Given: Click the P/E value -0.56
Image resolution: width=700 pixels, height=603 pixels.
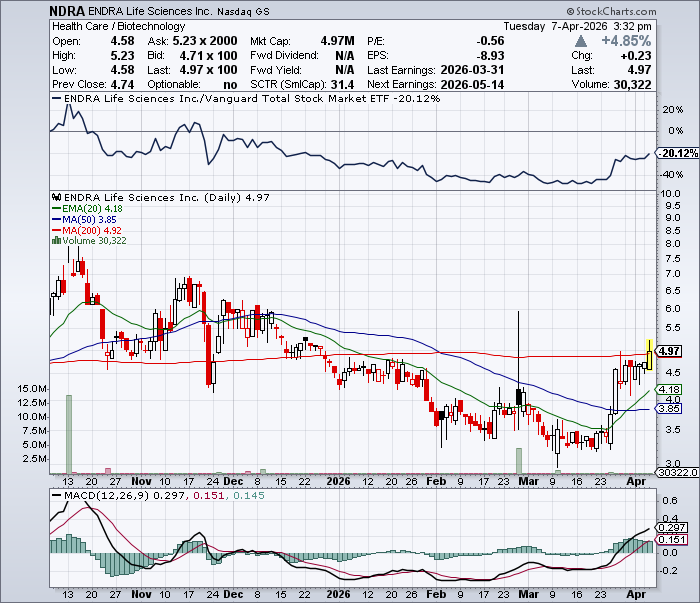Looking at the screenshot, I should tap(490, 41).
